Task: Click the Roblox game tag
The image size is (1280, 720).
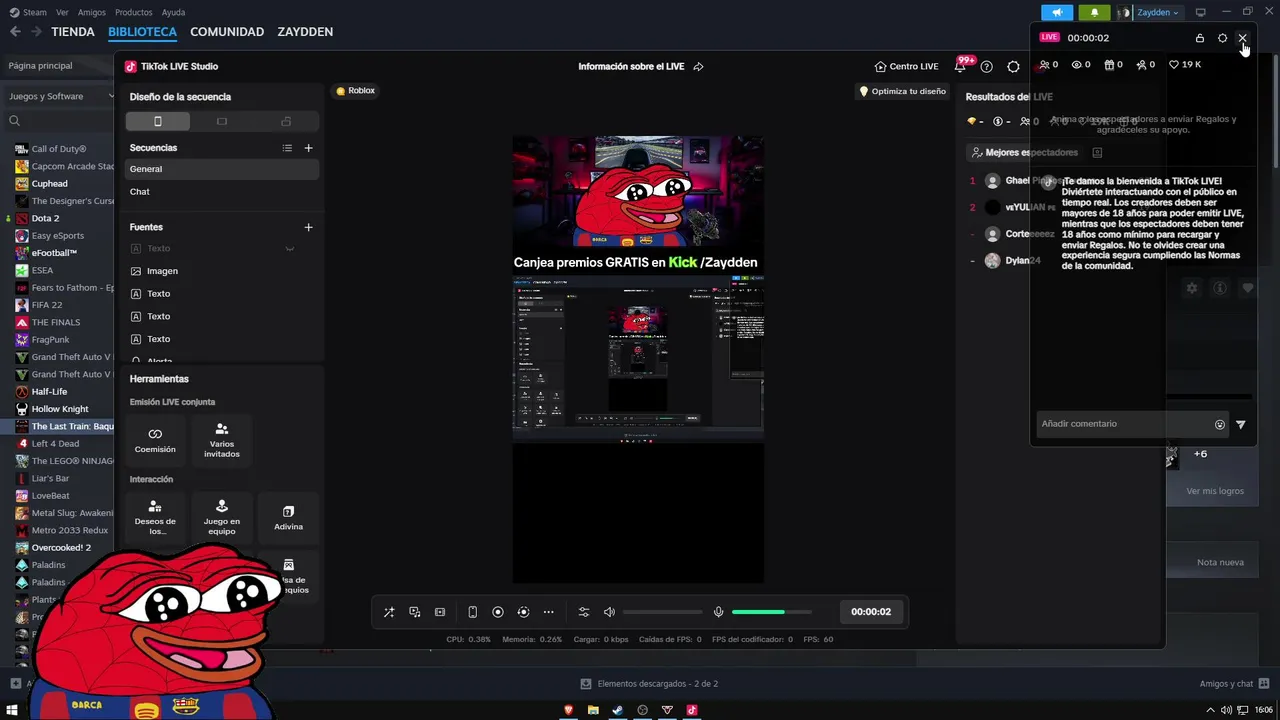Action: click(x=355, y=91)
